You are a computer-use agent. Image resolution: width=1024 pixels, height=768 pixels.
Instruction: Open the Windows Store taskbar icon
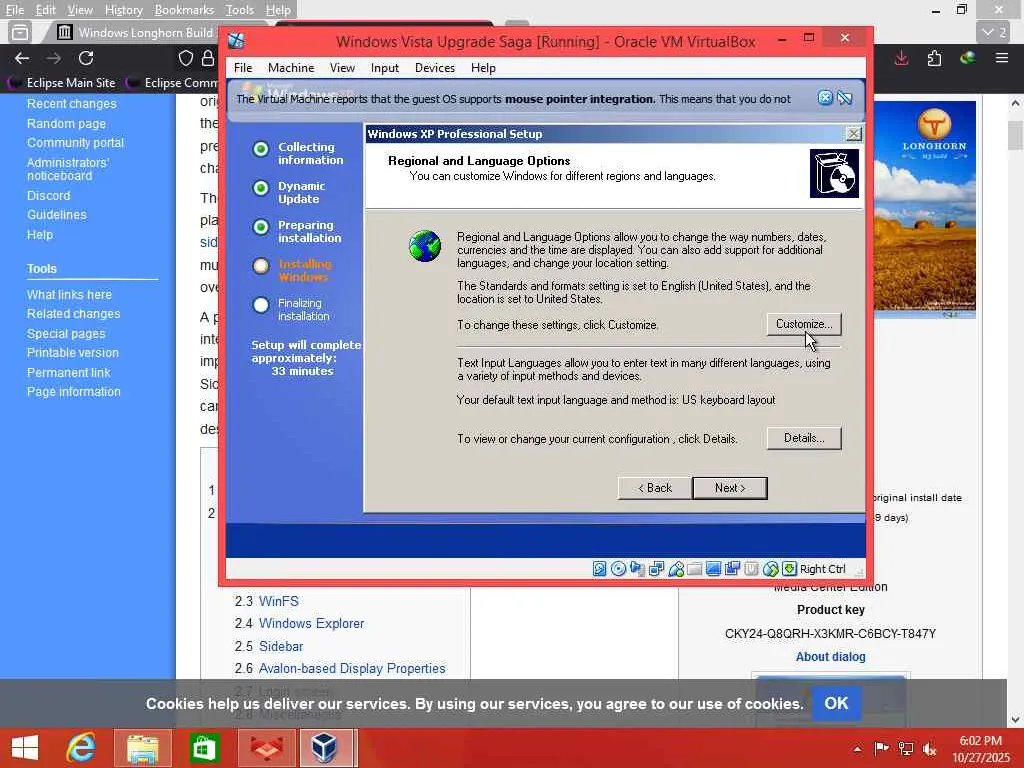coord(204,748)
